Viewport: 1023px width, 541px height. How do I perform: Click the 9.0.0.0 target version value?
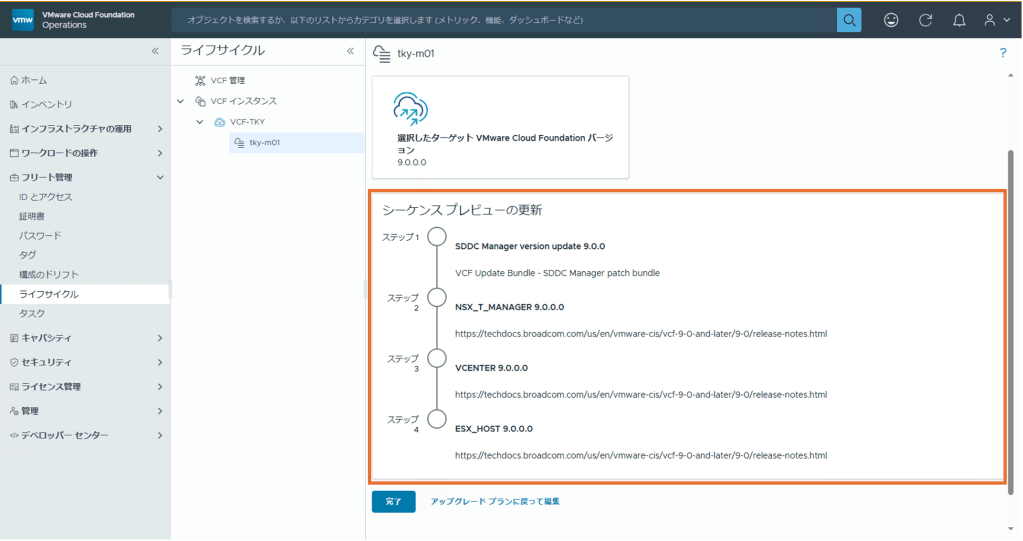tap(412, 162)
